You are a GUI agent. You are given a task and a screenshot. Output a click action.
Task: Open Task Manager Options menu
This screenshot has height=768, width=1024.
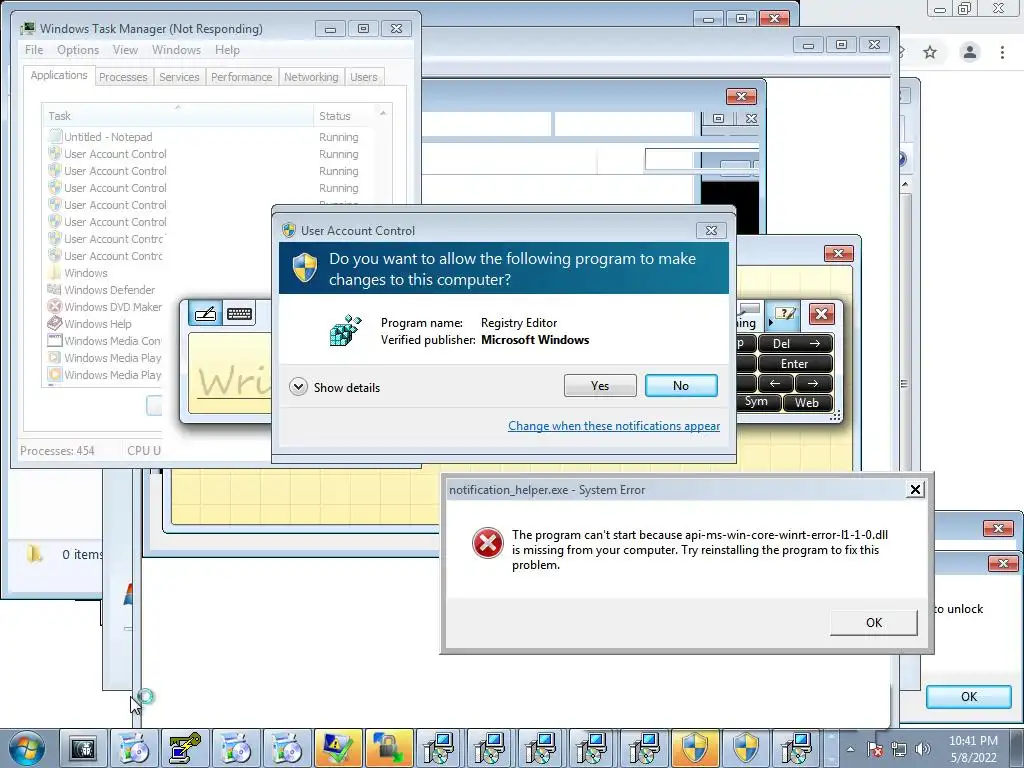78,50
